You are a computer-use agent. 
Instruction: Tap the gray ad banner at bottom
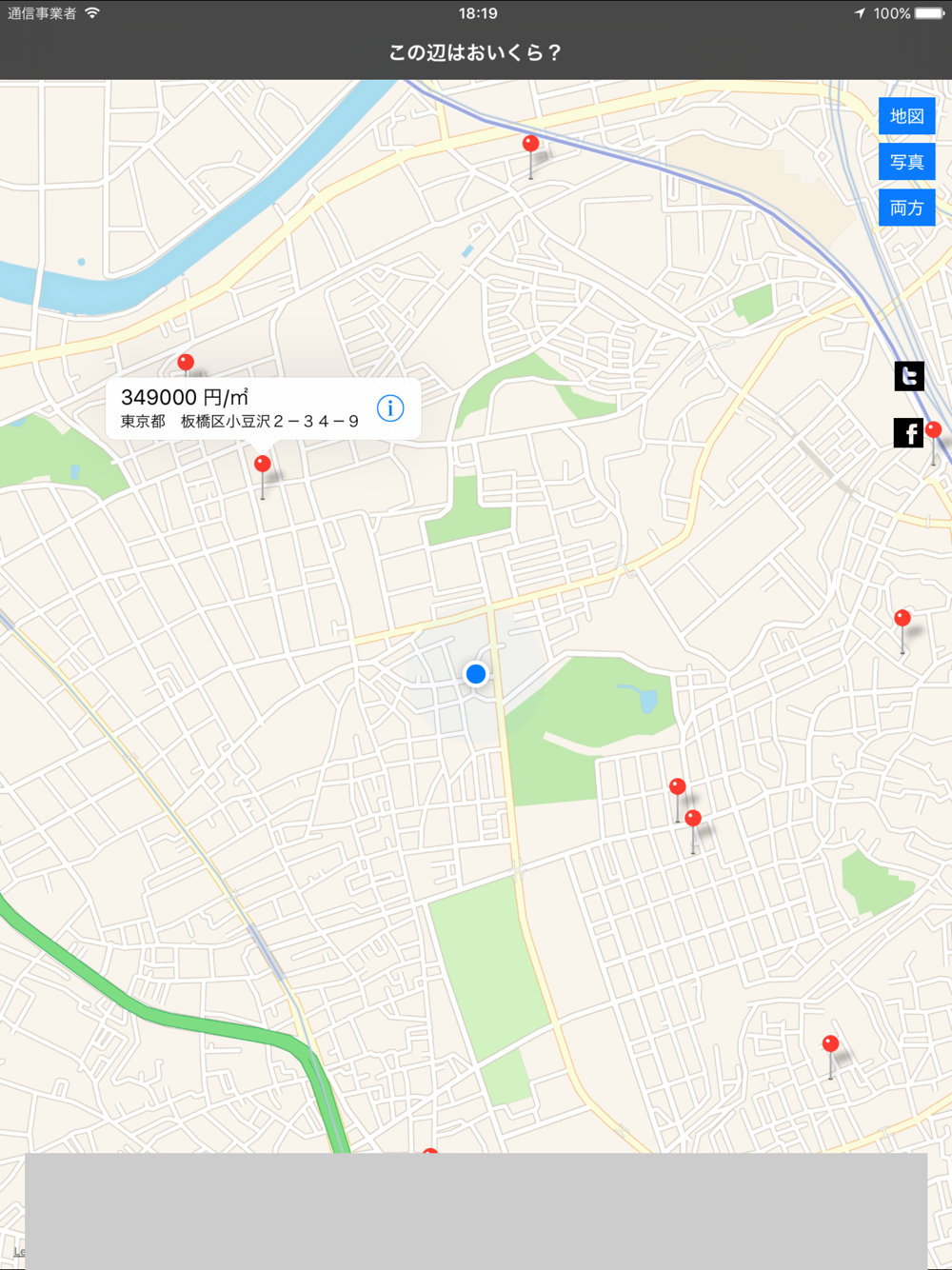coord(476,1211)
